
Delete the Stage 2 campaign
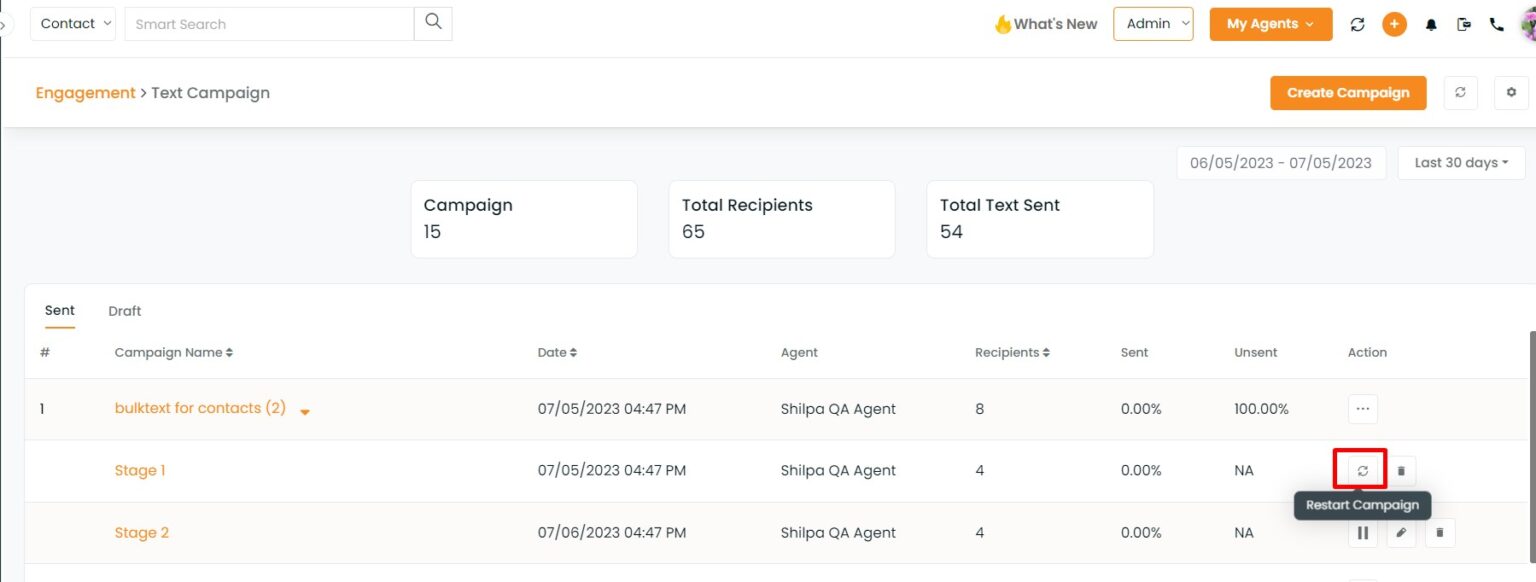coord(1440,533)
